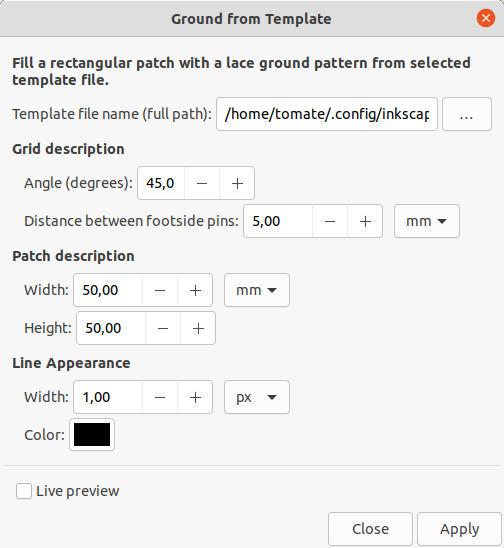This screenshot has width=504, height=548.
Task: Increase the patch Height value
Action: 198,328
